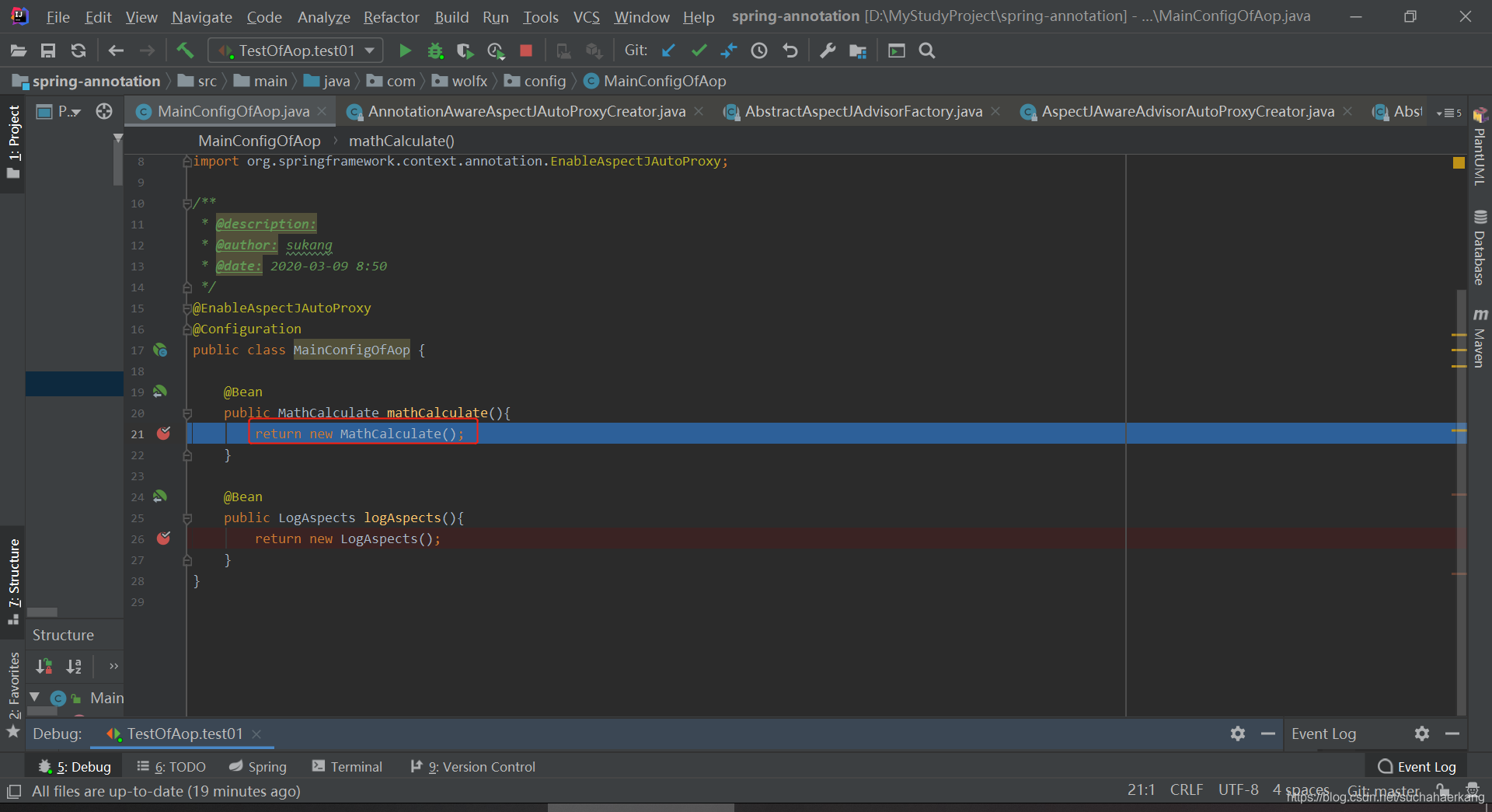Open file with the folder toolbar icon
The width and height of the screenshot is (1492, 812).
click(19, 51)
